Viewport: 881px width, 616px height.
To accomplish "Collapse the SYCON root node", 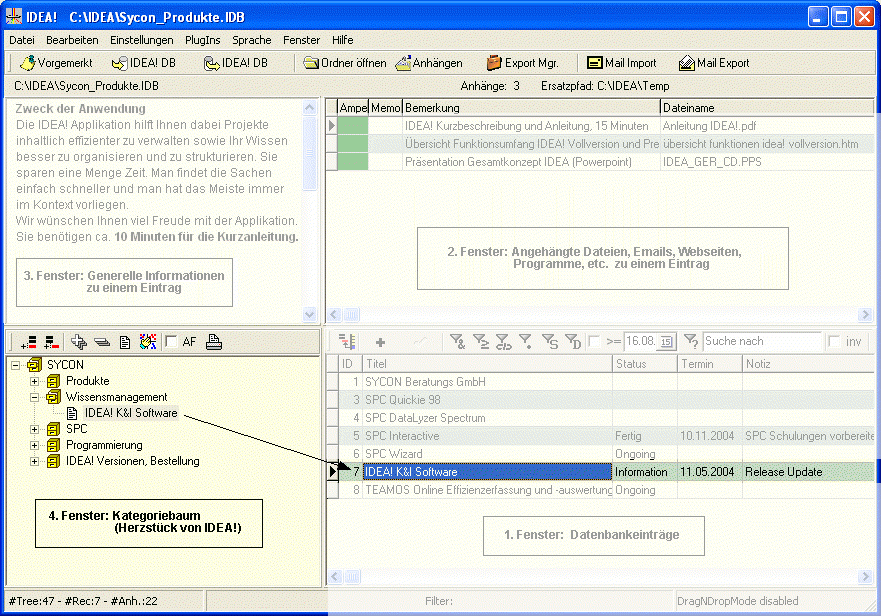I will tap(16, 365).
